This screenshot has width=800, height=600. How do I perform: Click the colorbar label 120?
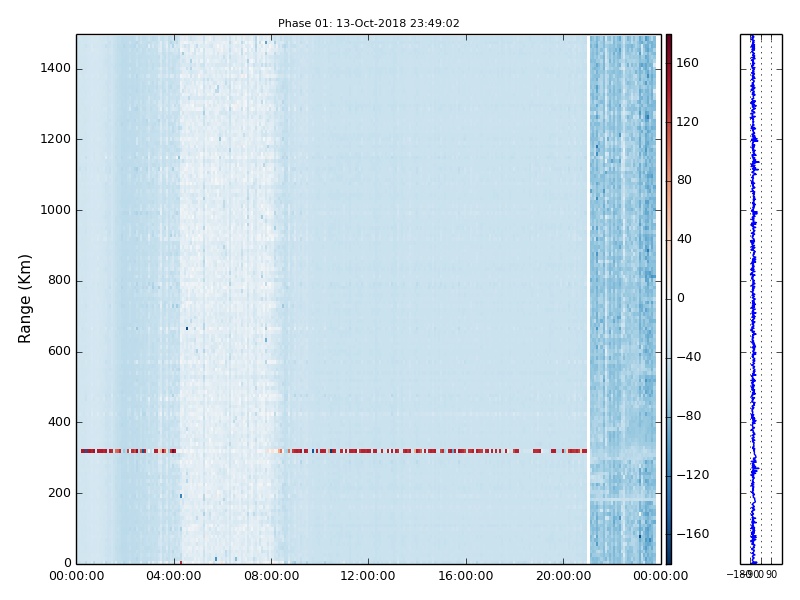(687, 121)
